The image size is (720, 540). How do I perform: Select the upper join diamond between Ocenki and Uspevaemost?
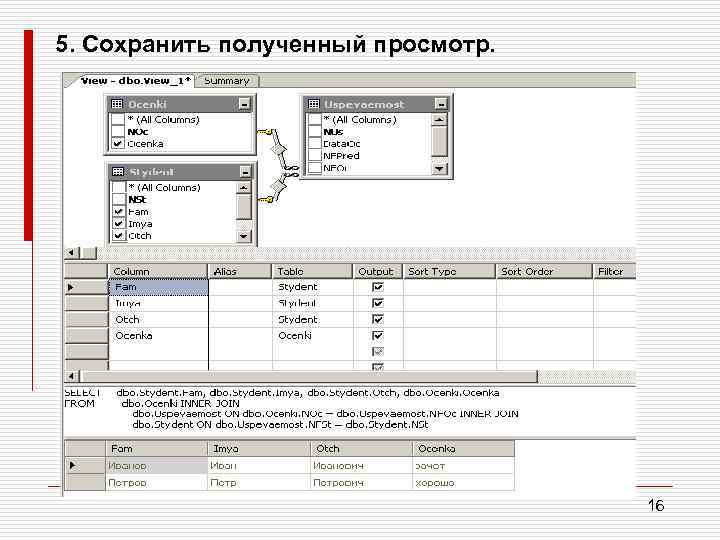(279, 150)
